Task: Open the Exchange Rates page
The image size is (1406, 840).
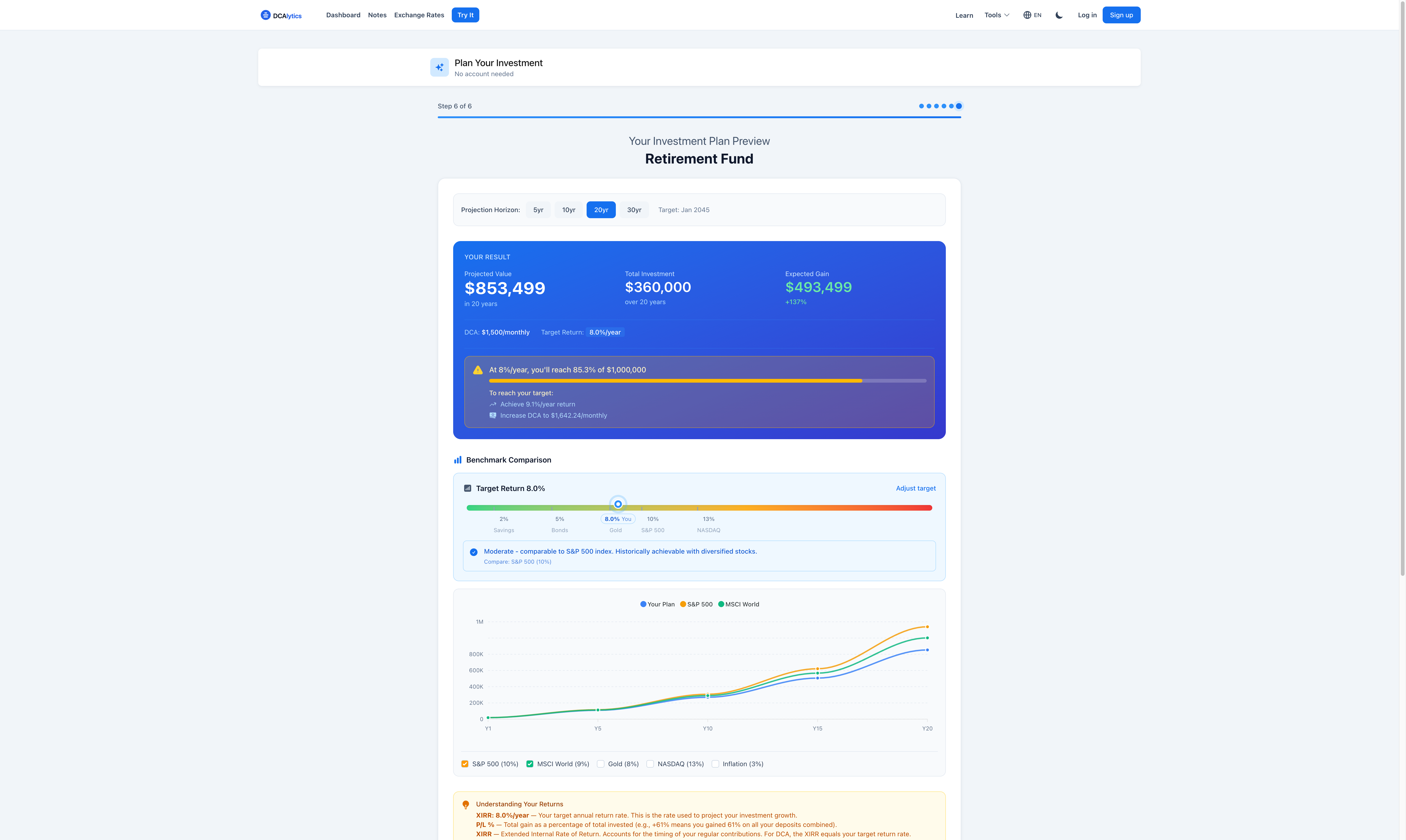Action: (x=419, y=15)
